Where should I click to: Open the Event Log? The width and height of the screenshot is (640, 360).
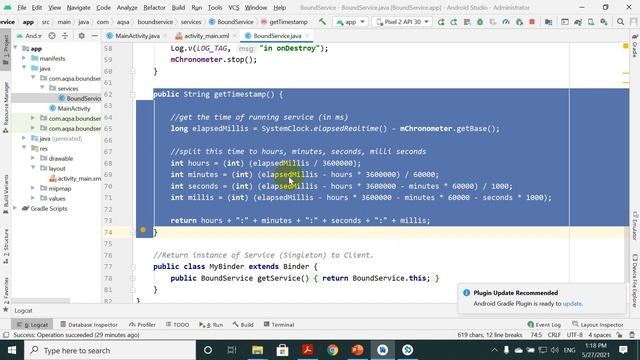[x=544, y=325]
